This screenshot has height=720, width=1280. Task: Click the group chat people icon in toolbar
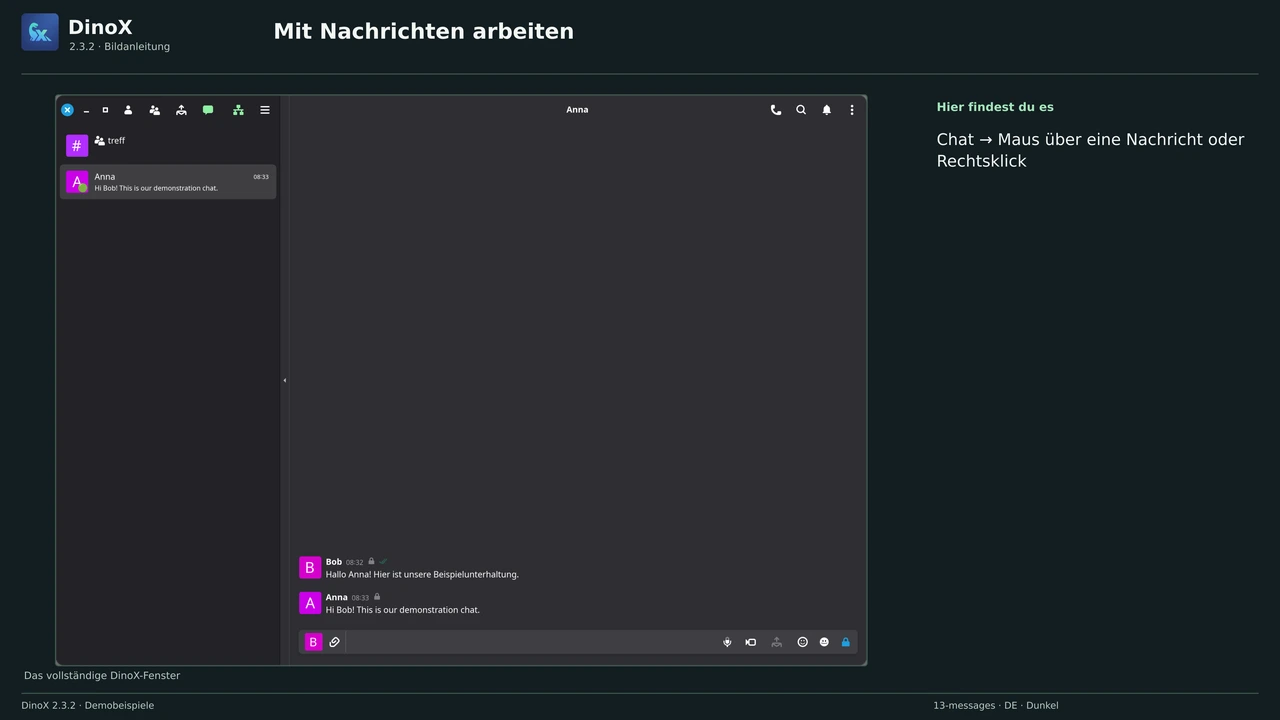pyautogui.click(x=154, y=110)
